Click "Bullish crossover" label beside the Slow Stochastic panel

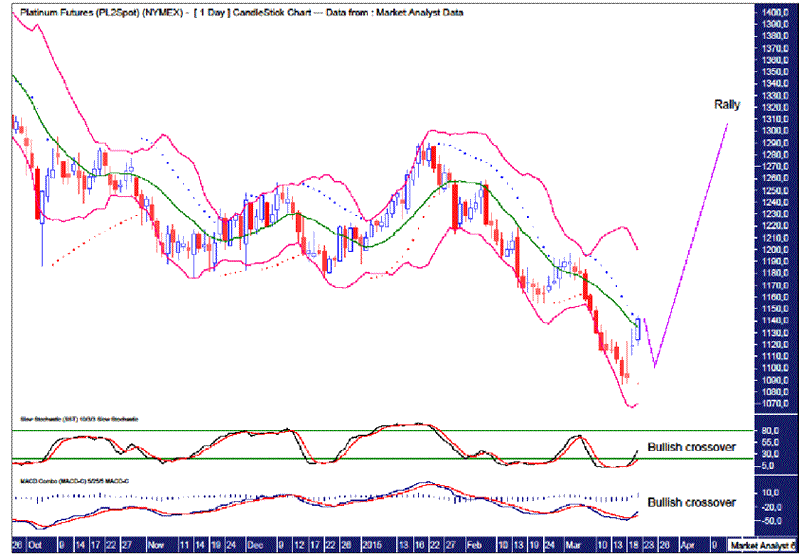click(691, 447)
